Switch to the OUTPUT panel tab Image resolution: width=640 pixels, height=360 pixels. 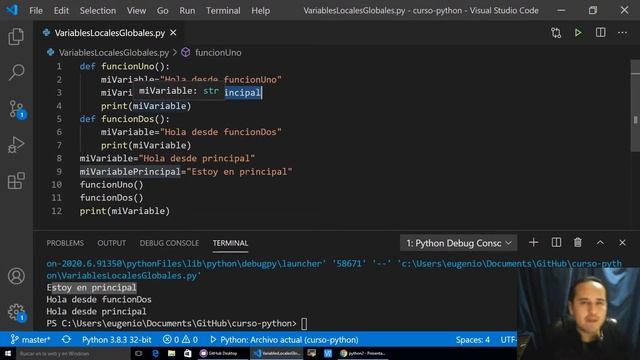point(111,243)
